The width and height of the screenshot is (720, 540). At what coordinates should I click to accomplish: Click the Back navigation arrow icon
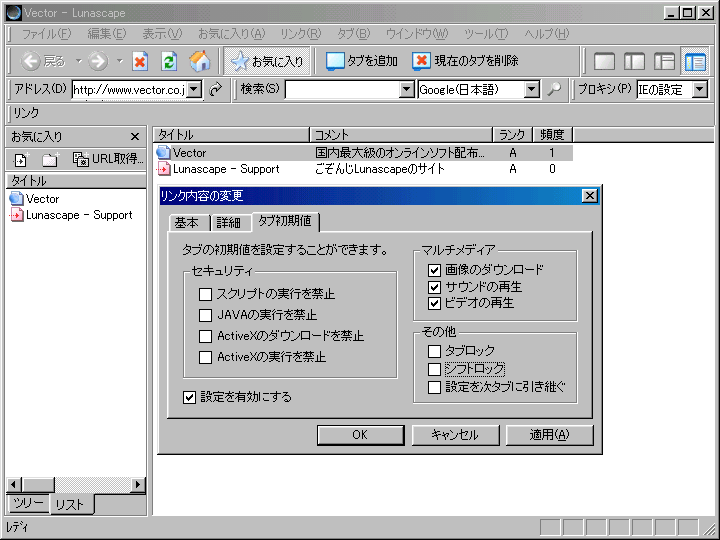tap(31, 61)
